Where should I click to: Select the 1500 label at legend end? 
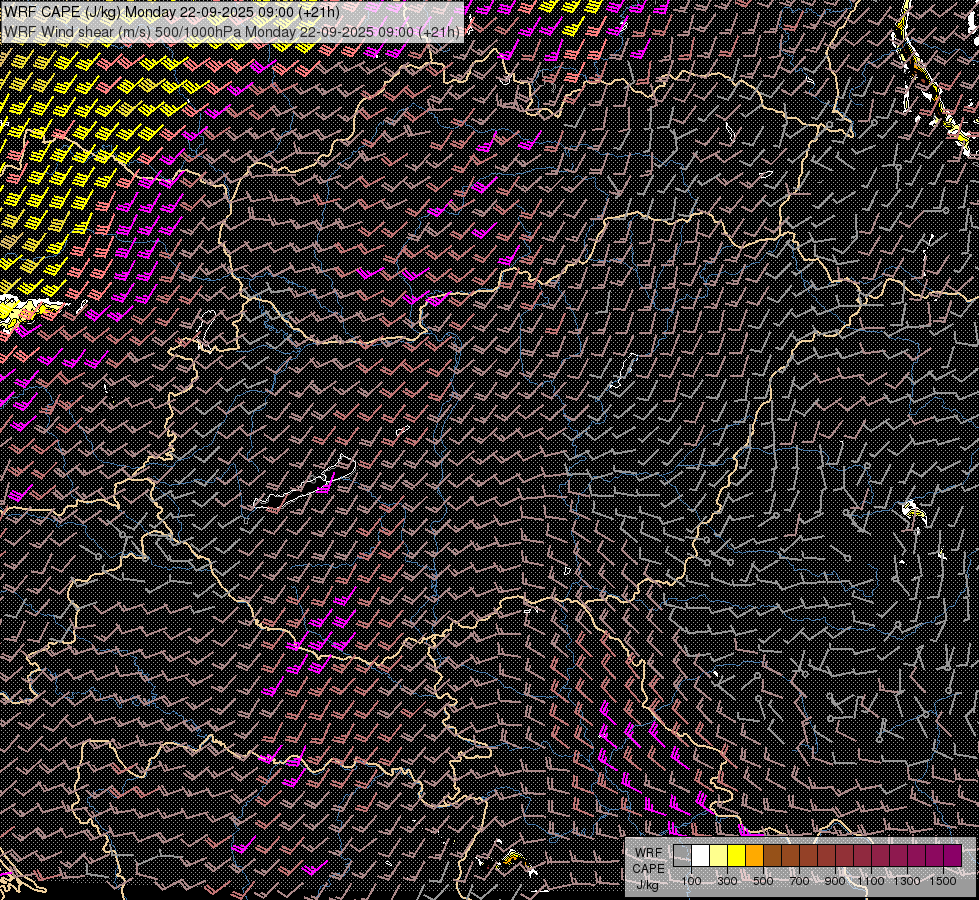943,881
